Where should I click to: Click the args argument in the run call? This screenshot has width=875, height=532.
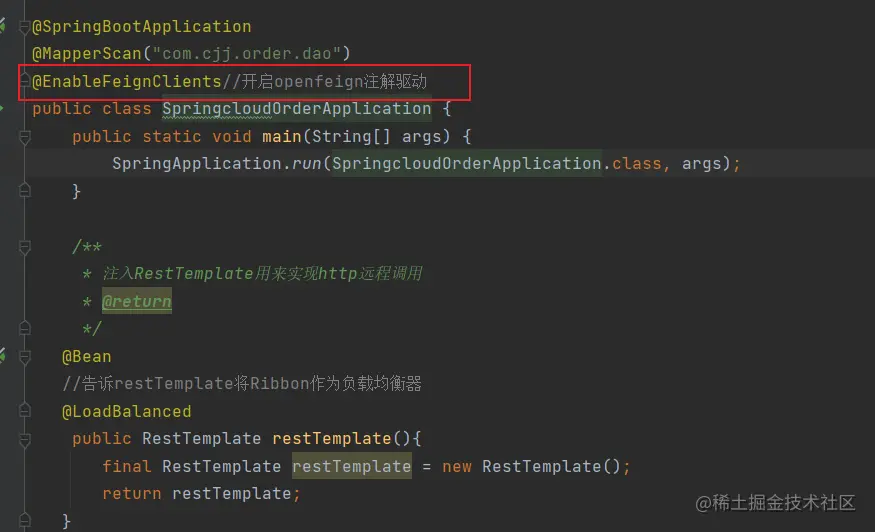pyautogui.click(x=701, y=164)
